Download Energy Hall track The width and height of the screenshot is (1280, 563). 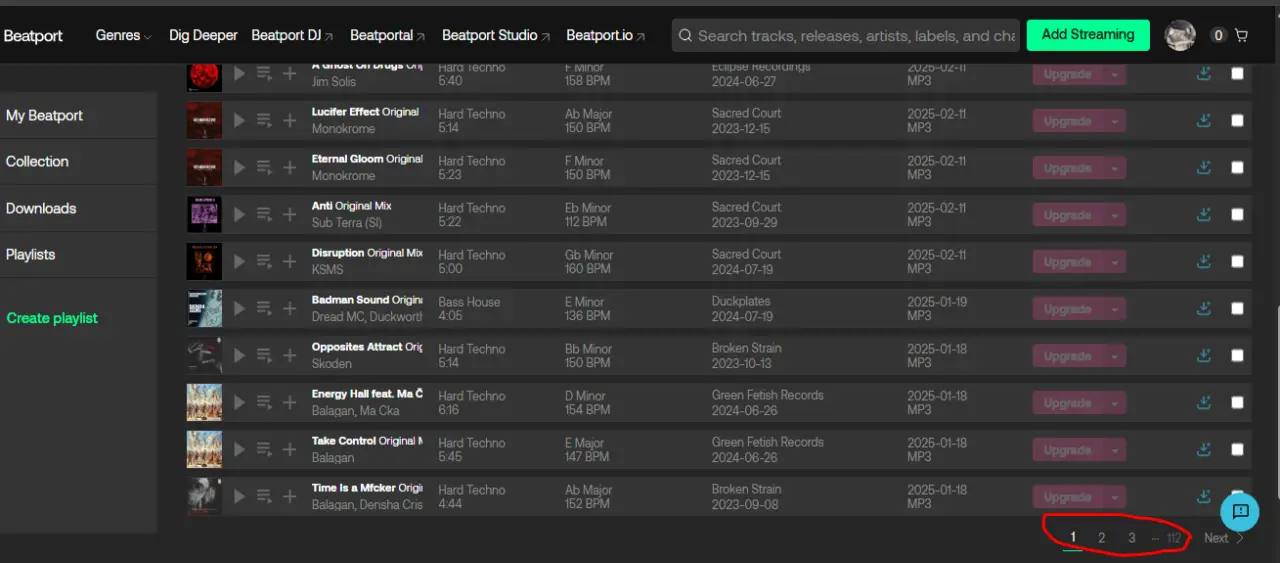click(1204, 402)
